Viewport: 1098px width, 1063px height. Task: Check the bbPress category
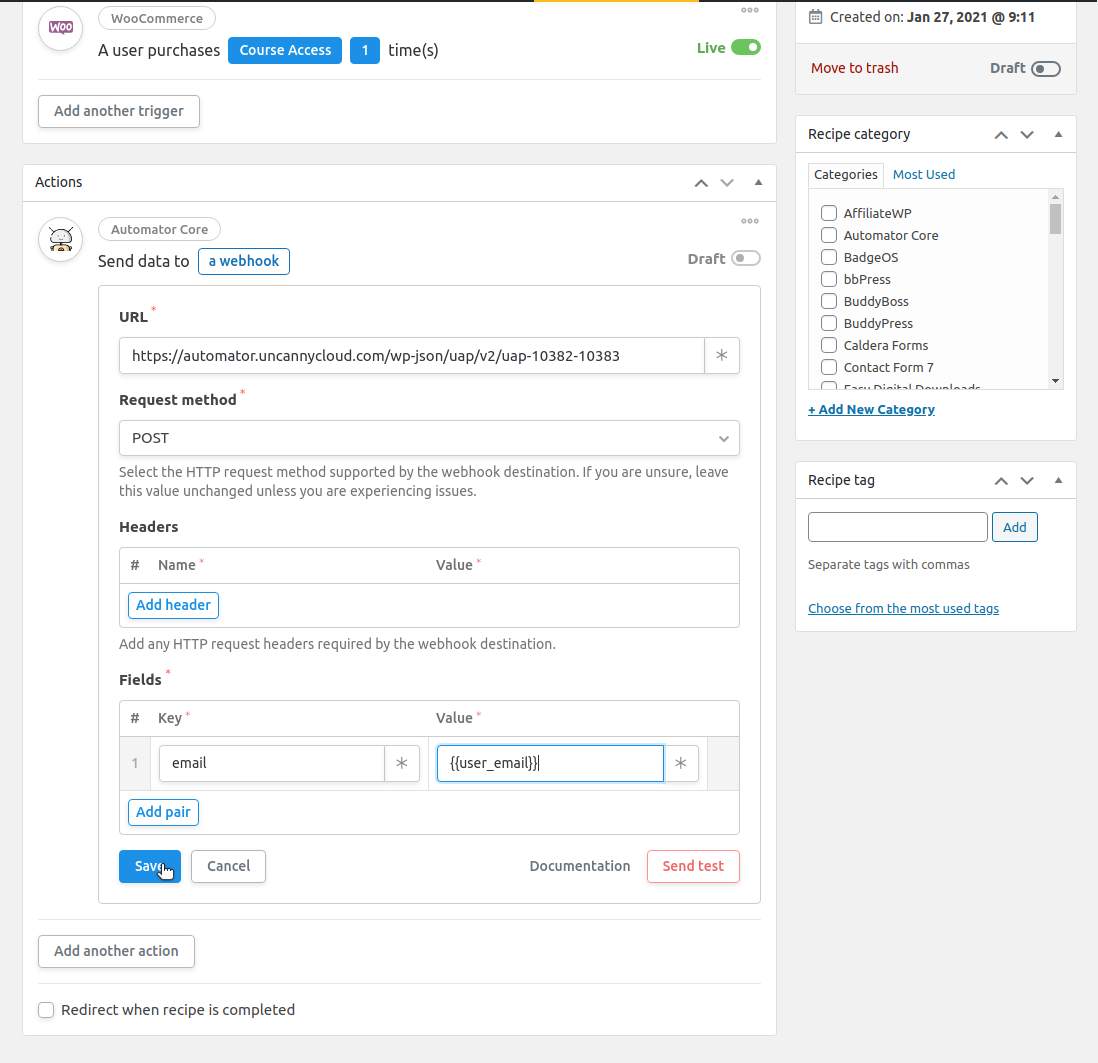point(828,279)
